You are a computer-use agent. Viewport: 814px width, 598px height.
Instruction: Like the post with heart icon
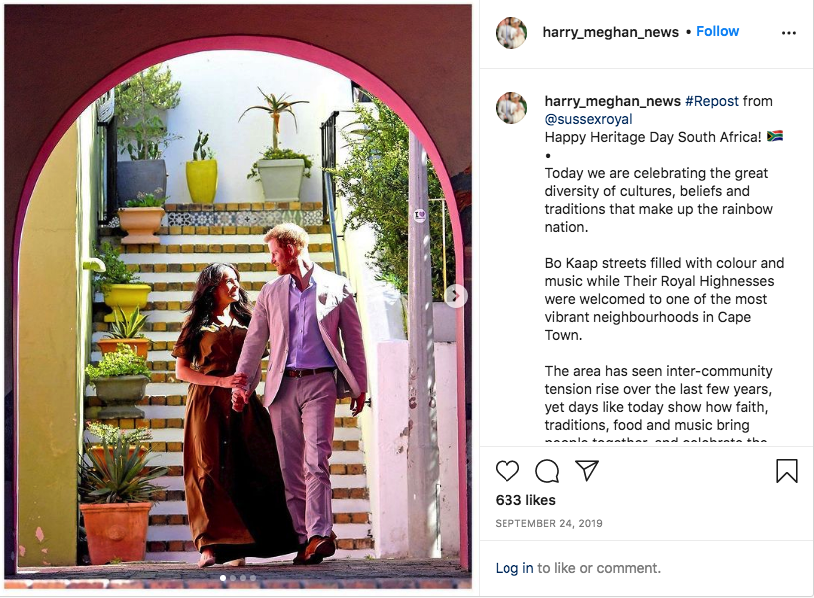tap(507, 471)
